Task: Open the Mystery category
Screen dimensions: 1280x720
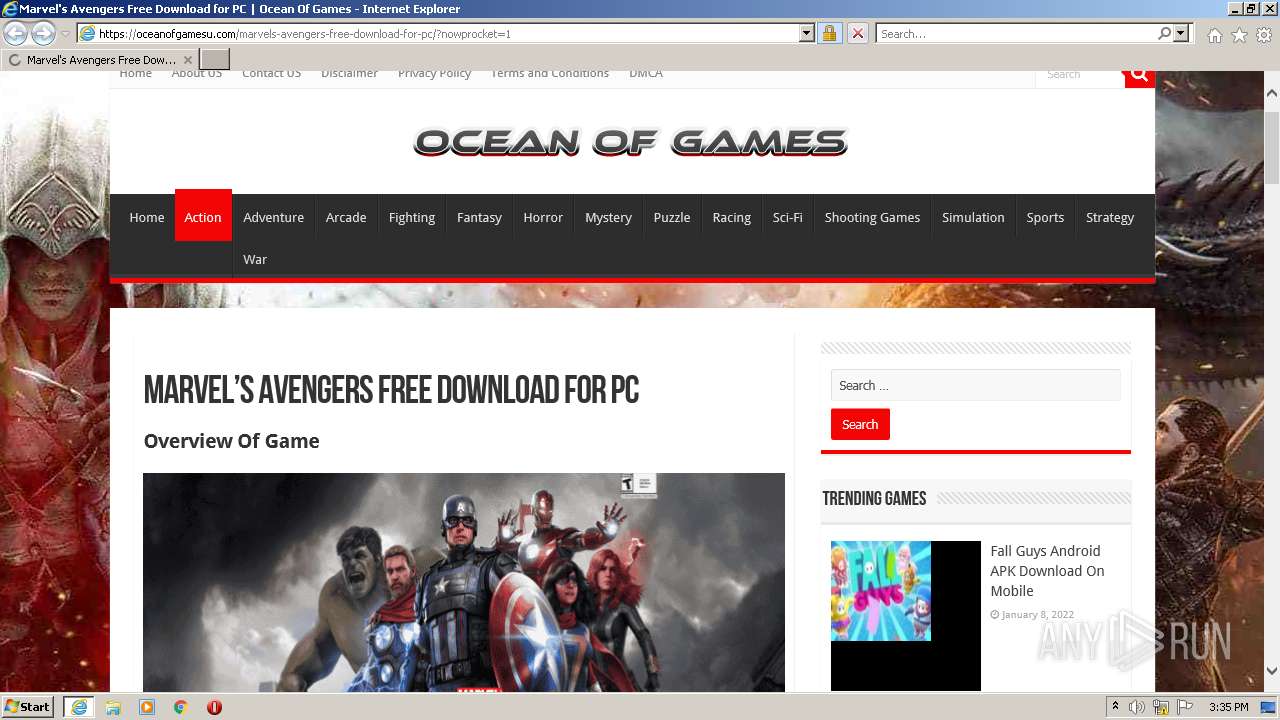Action: point(608,217)
